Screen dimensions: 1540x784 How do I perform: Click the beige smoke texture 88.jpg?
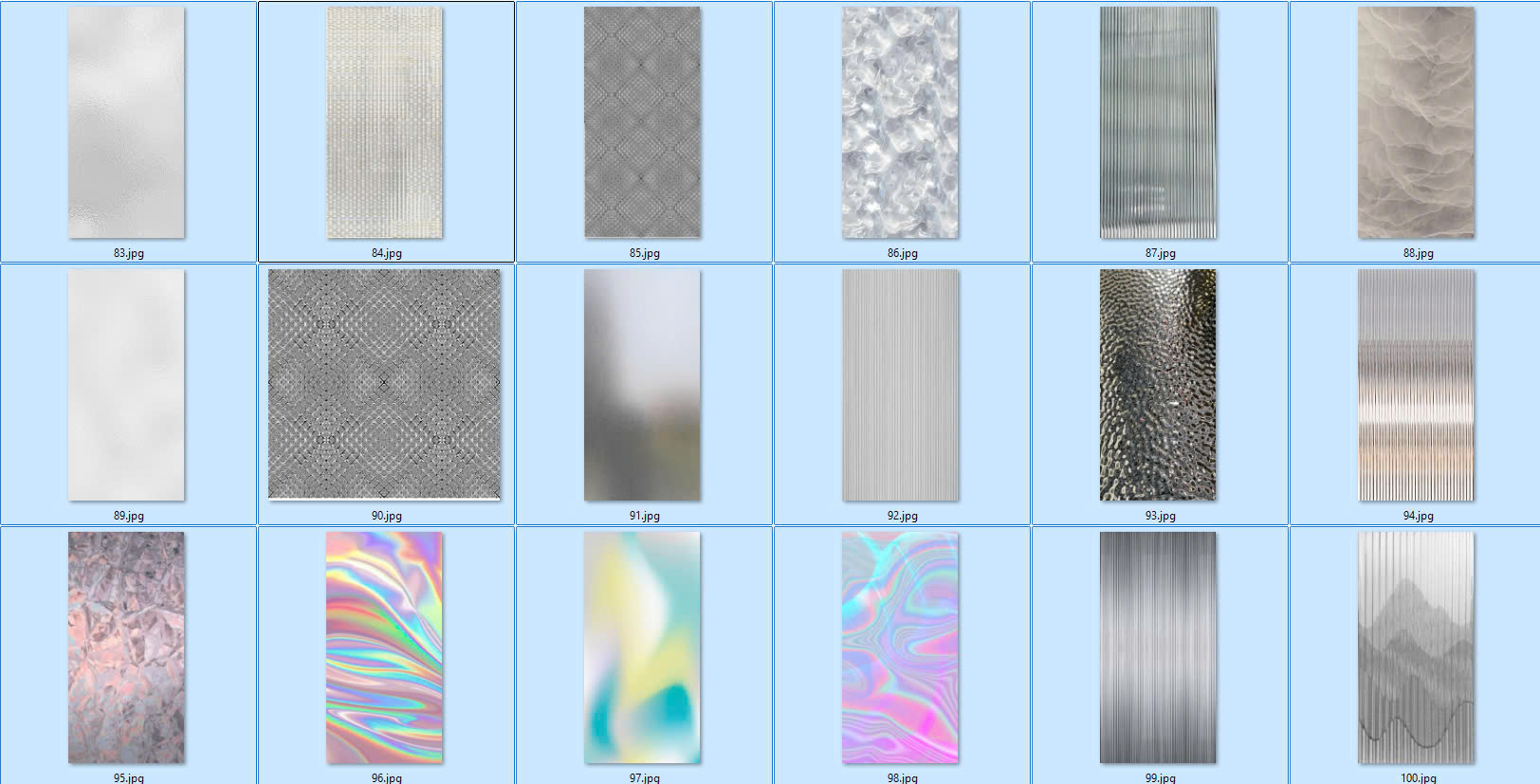click(x=1416, y=123)
